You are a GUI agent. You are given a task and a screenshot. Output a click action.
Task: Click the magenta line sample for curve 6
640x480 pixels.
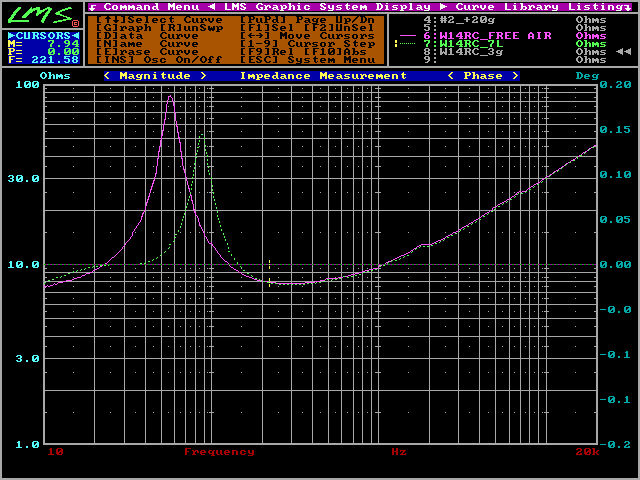pyautogui.click(x=408, y=36)
